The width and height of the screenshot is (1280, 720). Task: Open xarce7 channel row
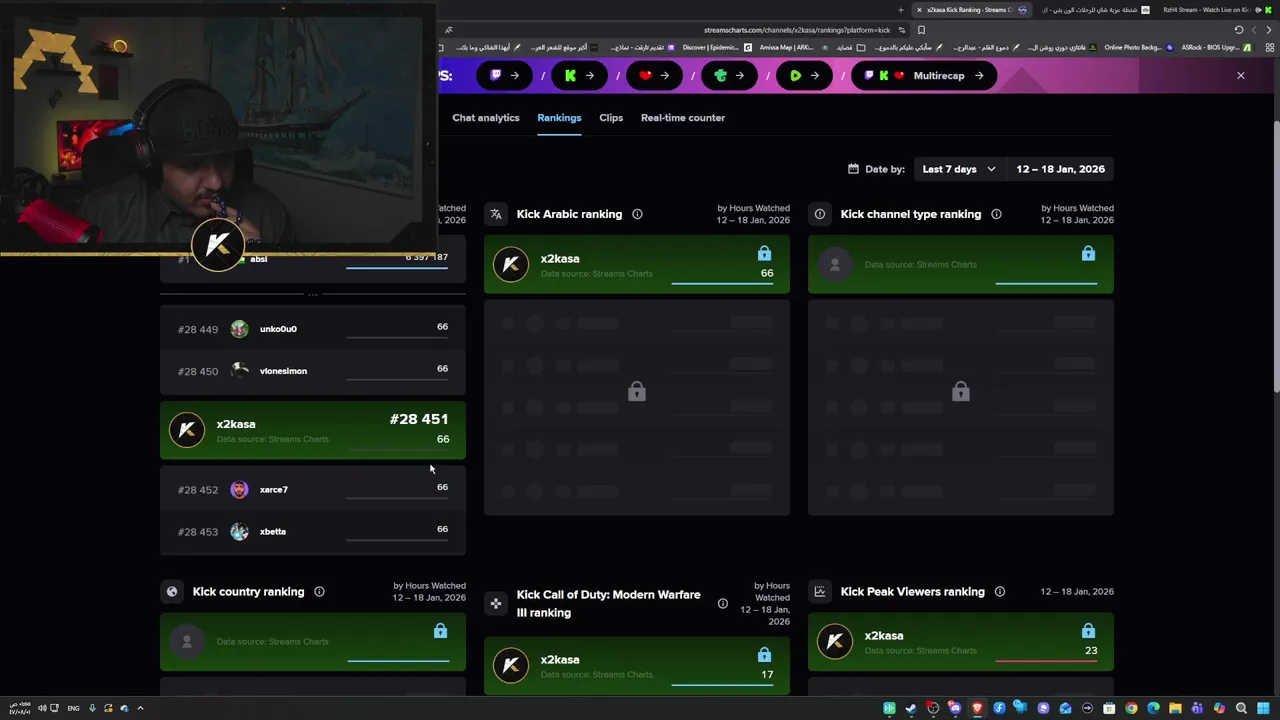(313, 489)
